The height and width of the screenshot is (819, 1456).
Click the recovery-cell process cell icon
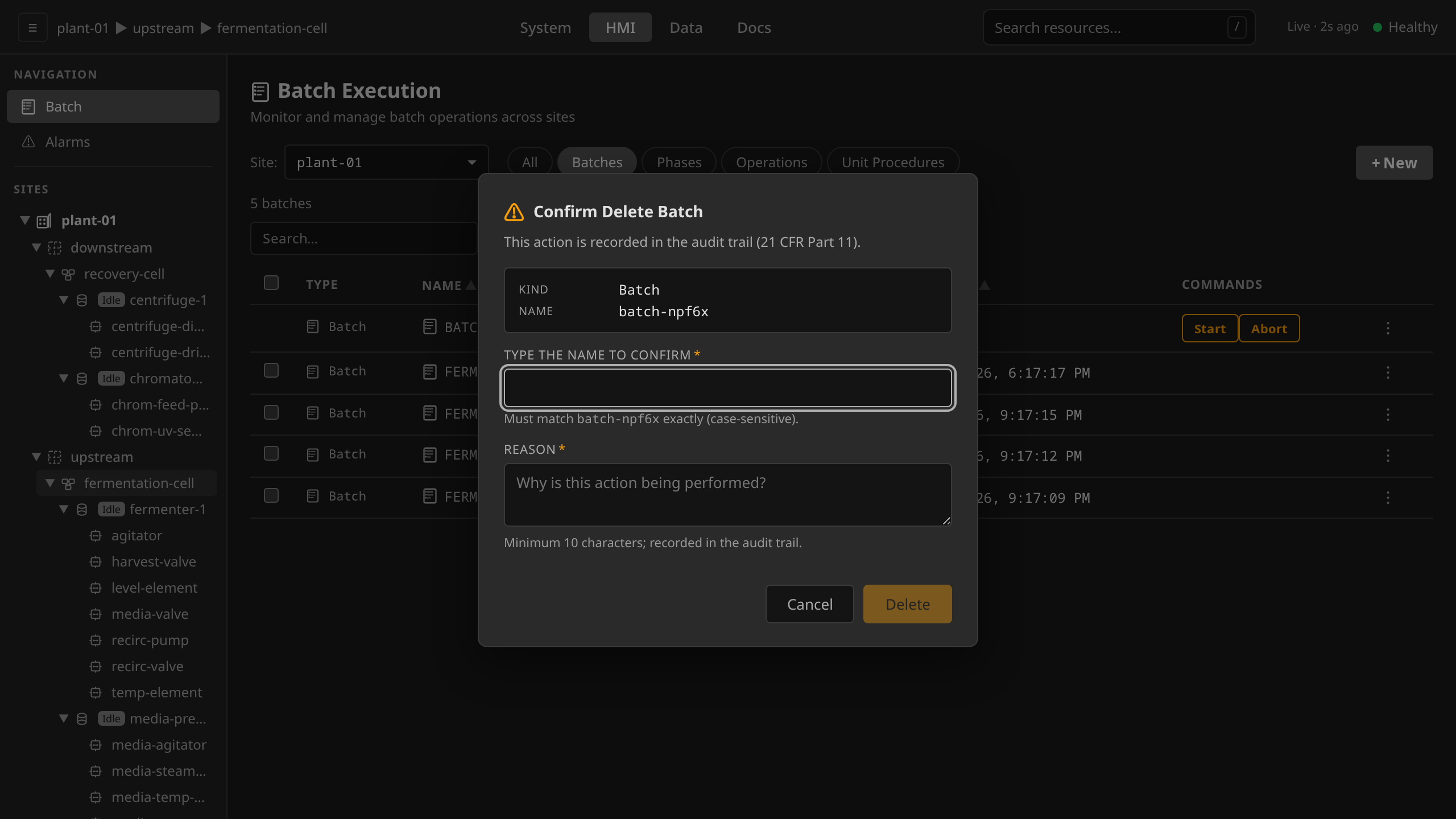[68, 274]
